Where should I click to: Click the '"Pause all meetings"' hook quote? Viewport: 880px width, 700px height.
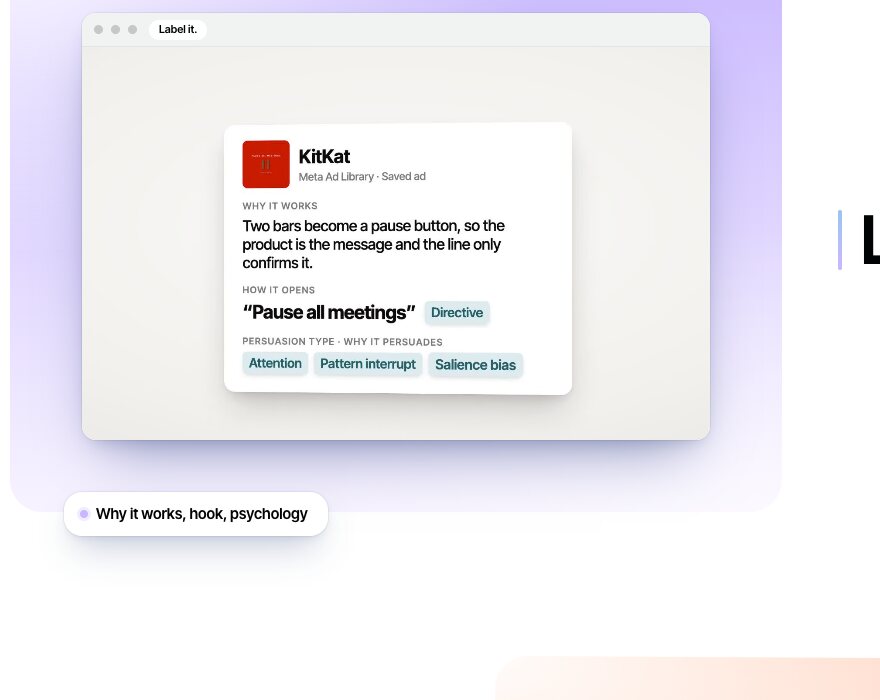[329, 312]
